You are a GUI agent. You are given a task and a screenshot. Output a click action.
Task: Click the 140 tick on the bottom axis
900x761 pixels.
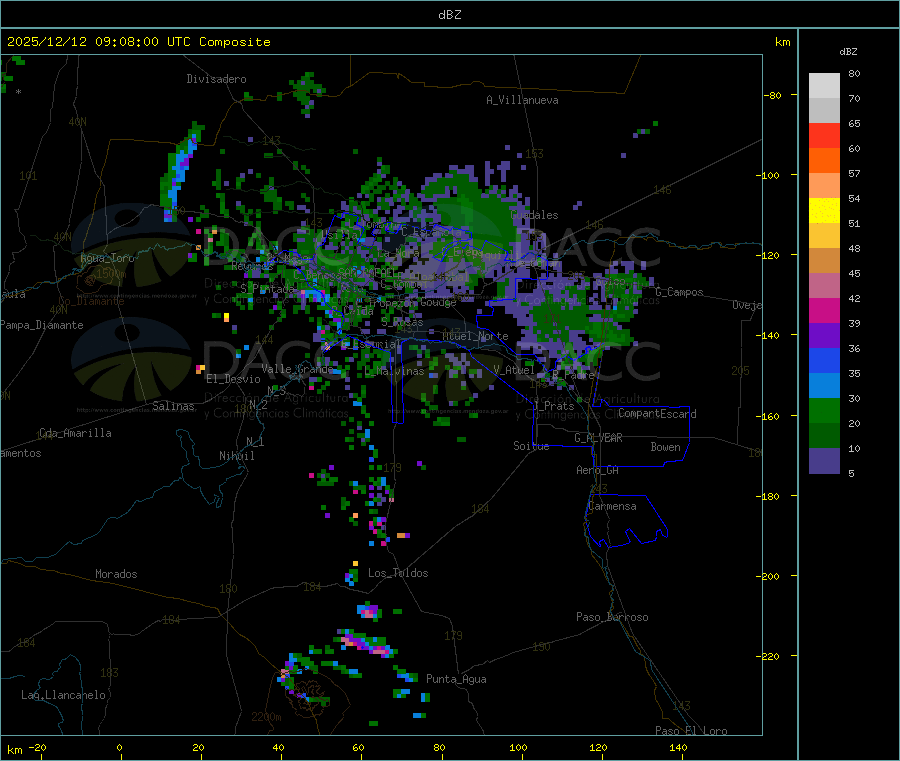[x=678, y=747]
